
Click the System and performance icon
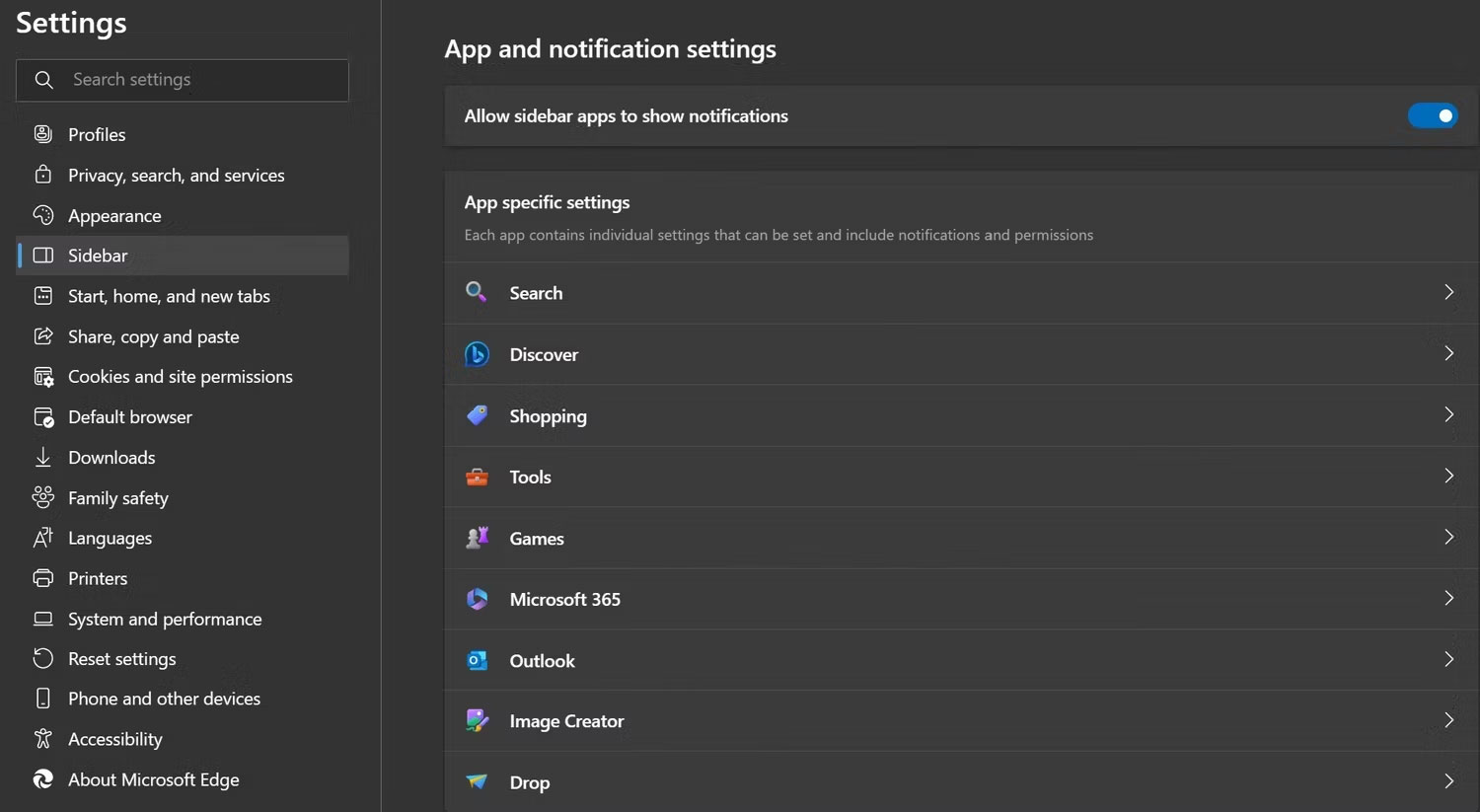[43, 619]
